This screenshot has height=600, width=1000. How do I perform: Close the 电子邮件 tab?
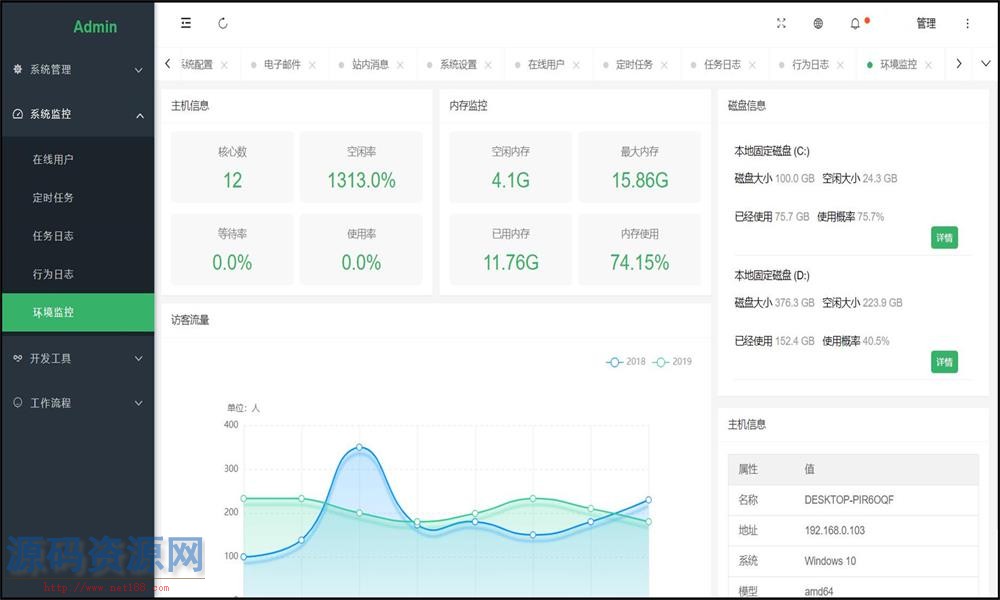[x=312, y=65]
